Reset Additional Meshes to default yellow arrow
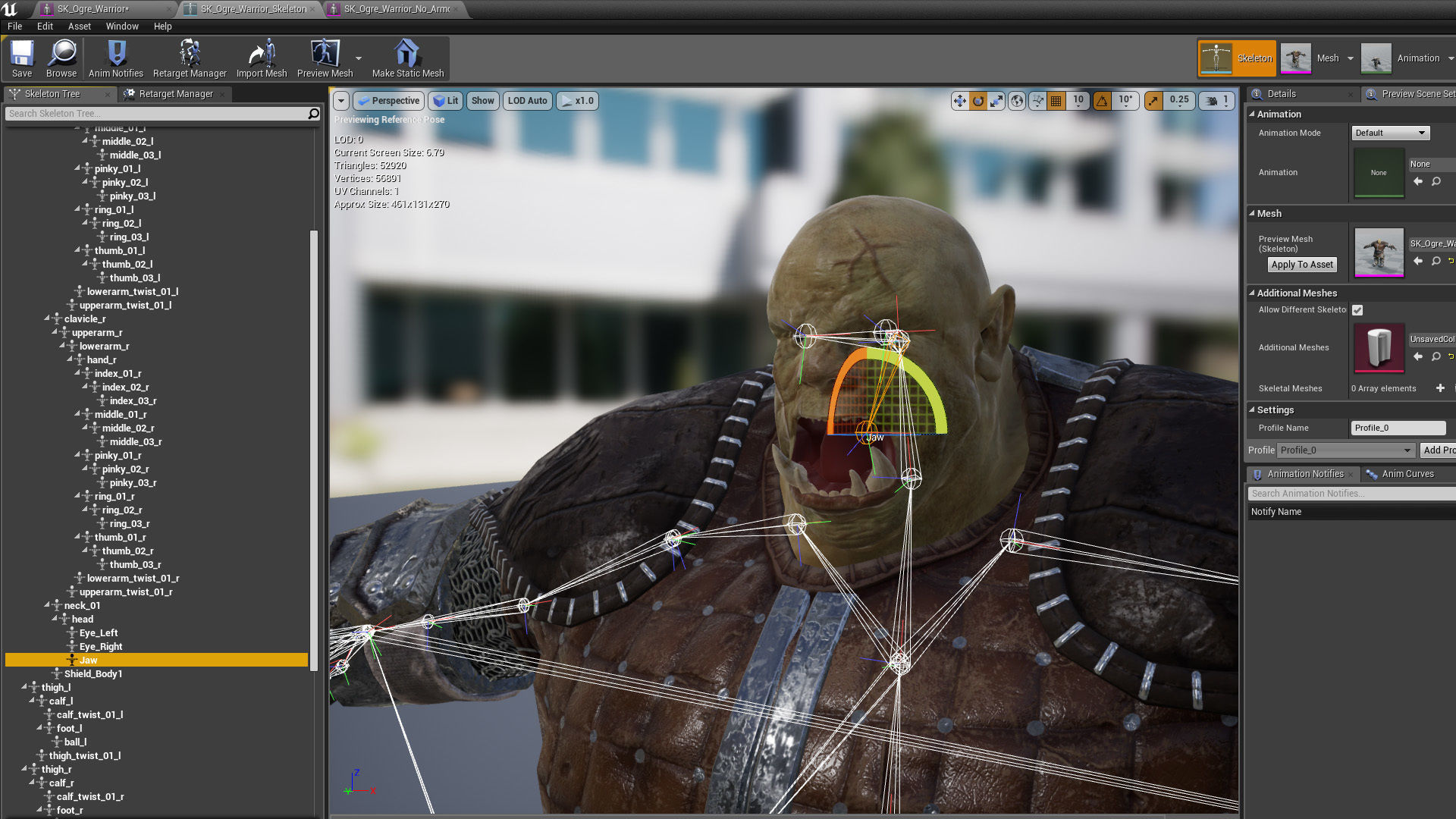The width and height of the screenshot is (1456, 819). point(1451,356)
